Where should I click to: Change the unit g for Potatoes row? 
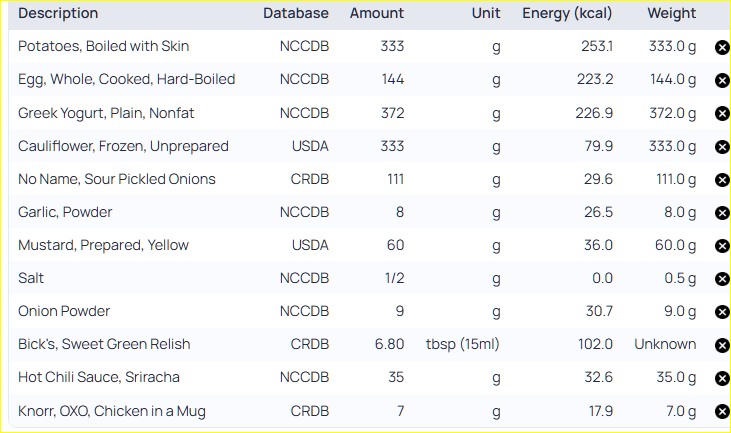pyautogui.click(x=496, y=47)
